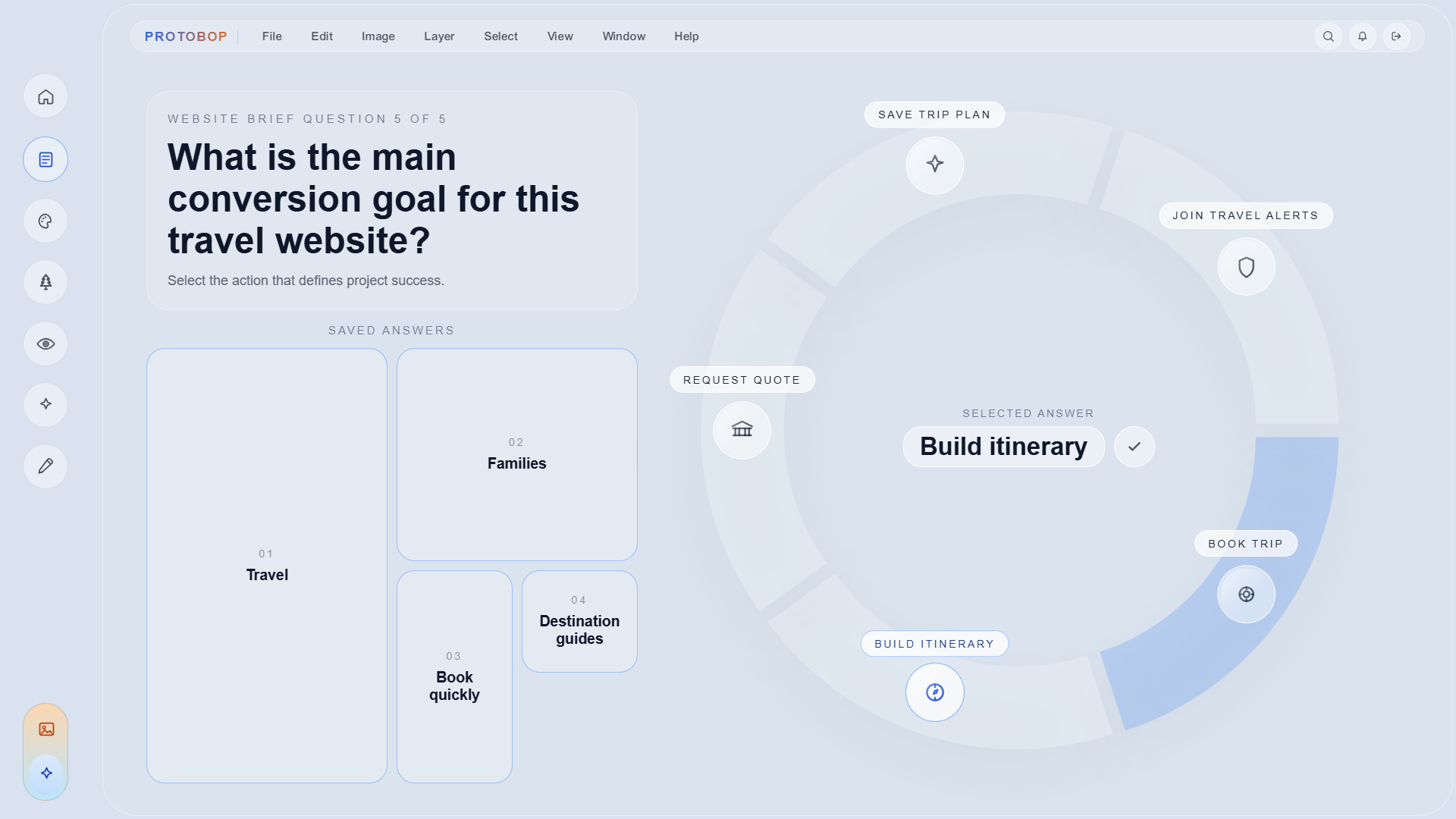
Task: Select the Join Travel Alerts shield option
Action: coord(1246,267)
